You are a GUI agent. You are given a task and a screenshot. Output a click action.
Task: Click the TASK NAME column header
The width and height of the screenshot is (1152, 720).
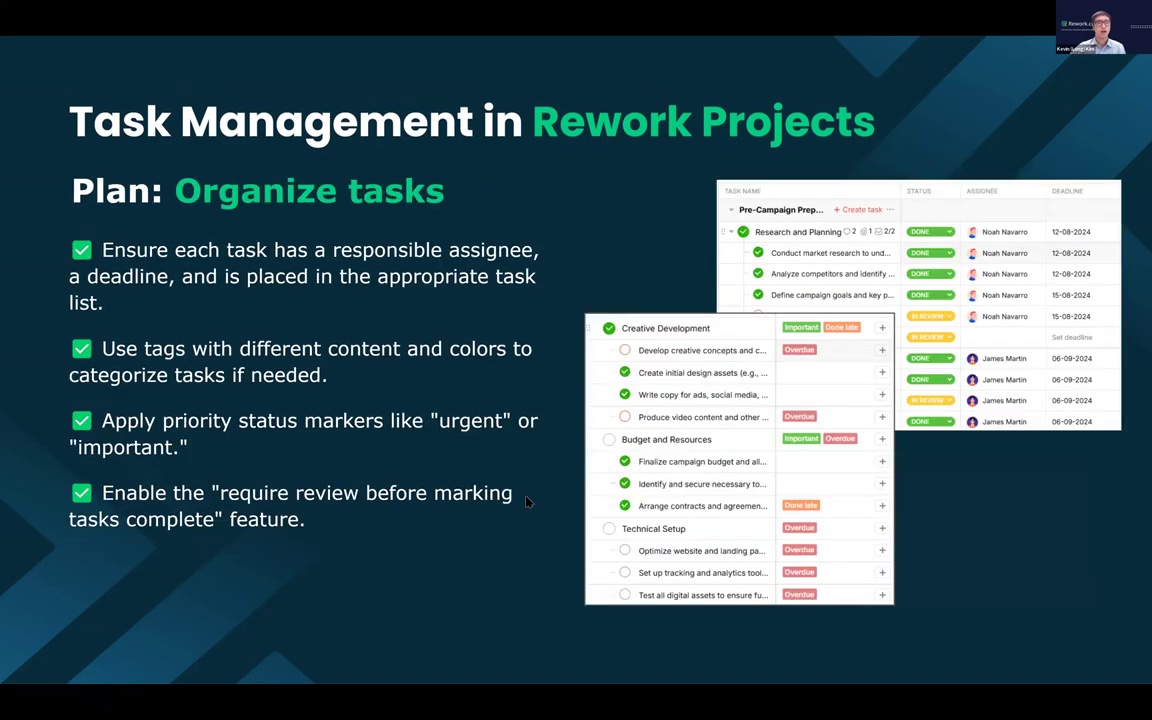click(742, 191)
